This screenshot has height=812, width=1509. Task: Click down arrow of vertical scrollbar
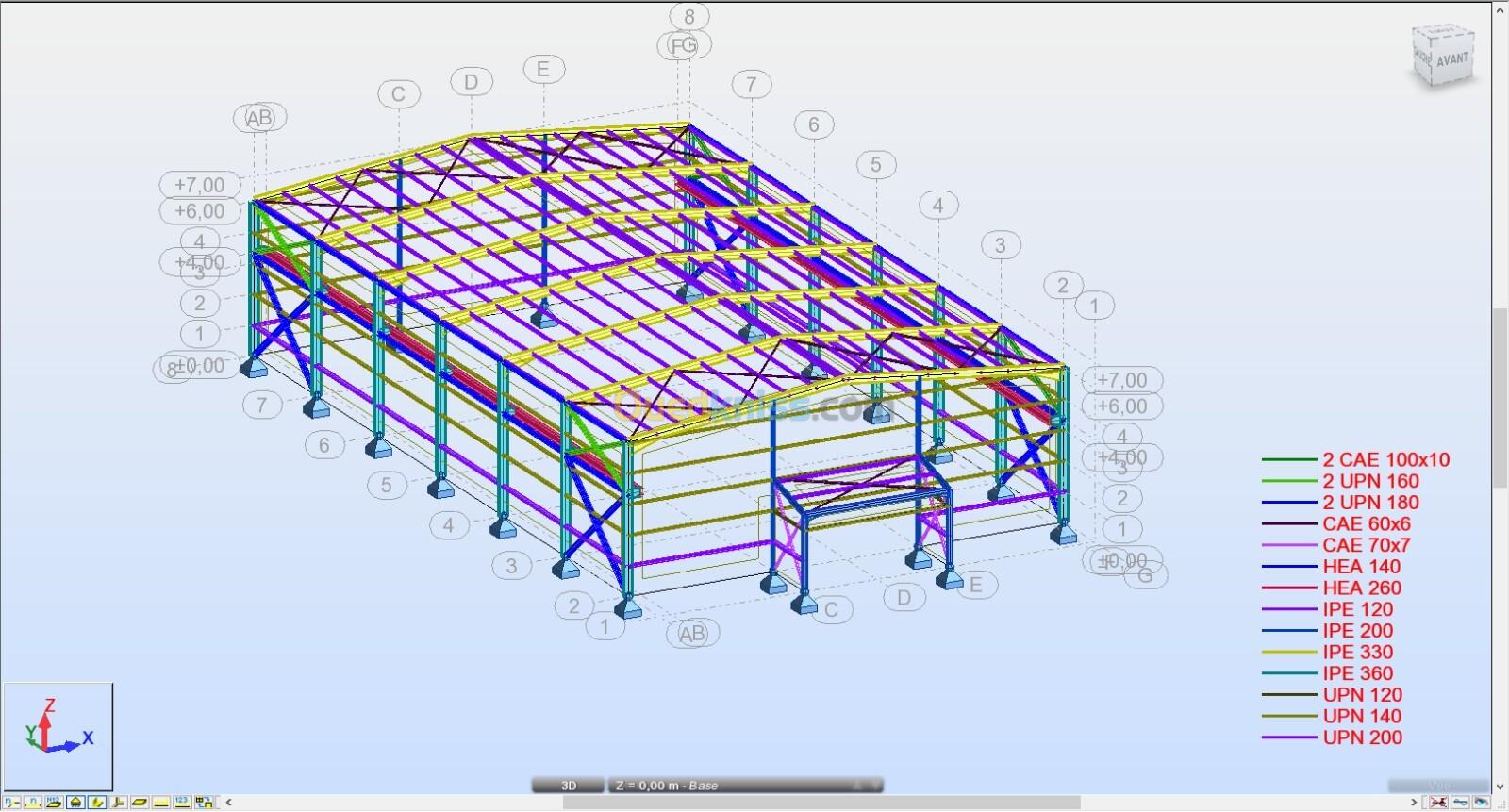1500,787
